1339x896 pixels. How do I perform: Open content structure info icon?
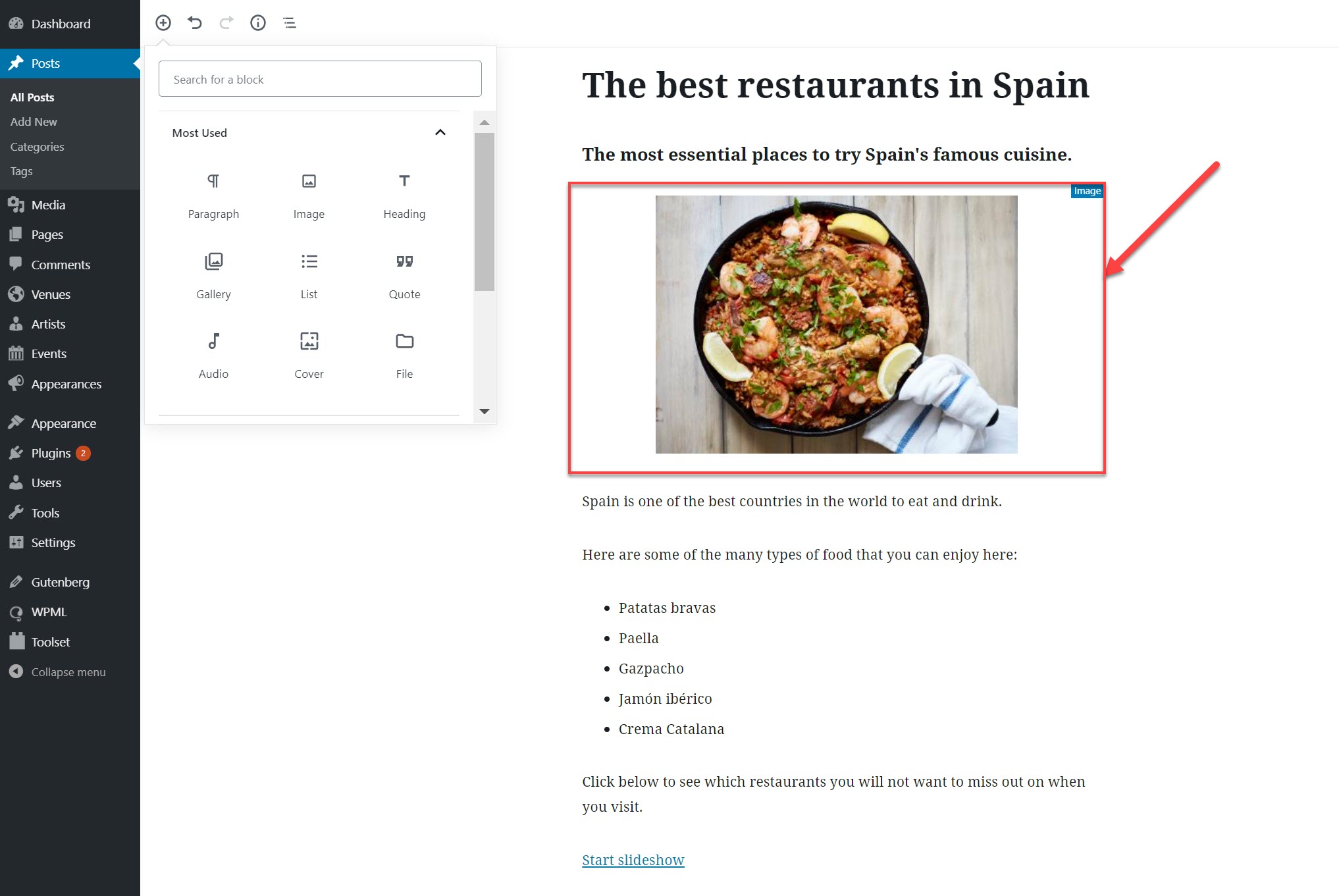pyautogui.click(x=258, y=23)
